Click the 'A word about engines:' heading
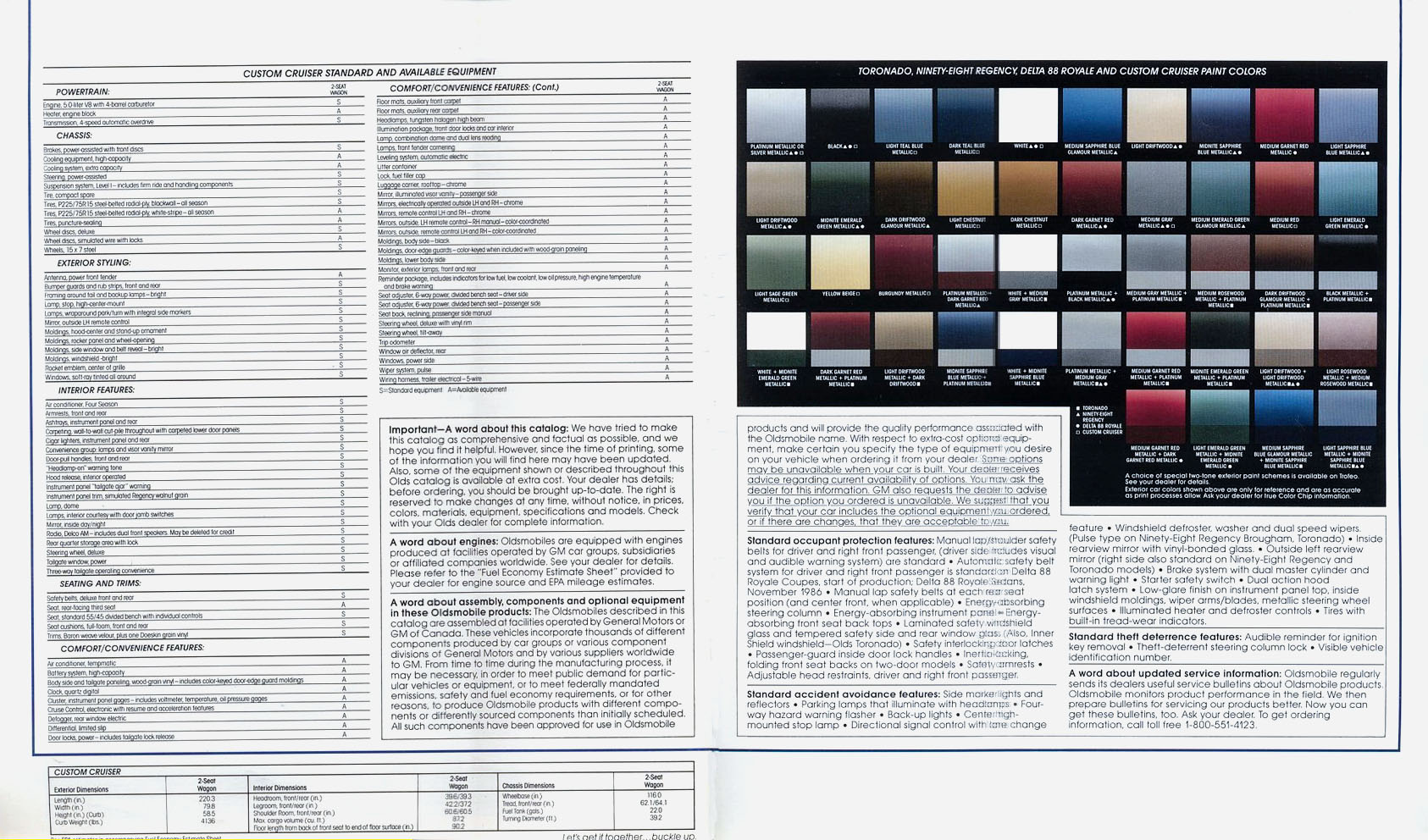This screenshot has width=1428, height=840. click(x=443, y=540)
